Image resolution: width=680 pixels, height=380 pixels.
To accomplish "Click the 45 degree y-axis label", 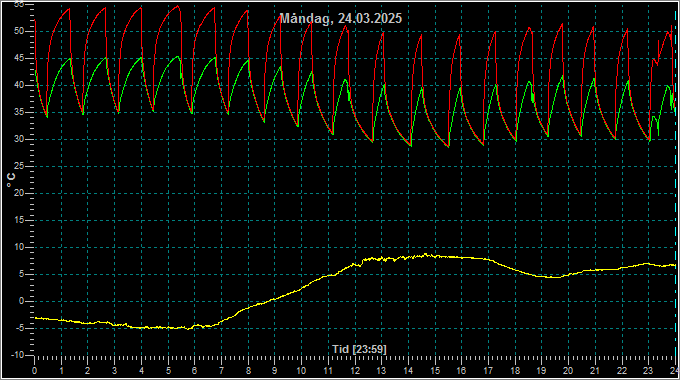I will point(19,58).
